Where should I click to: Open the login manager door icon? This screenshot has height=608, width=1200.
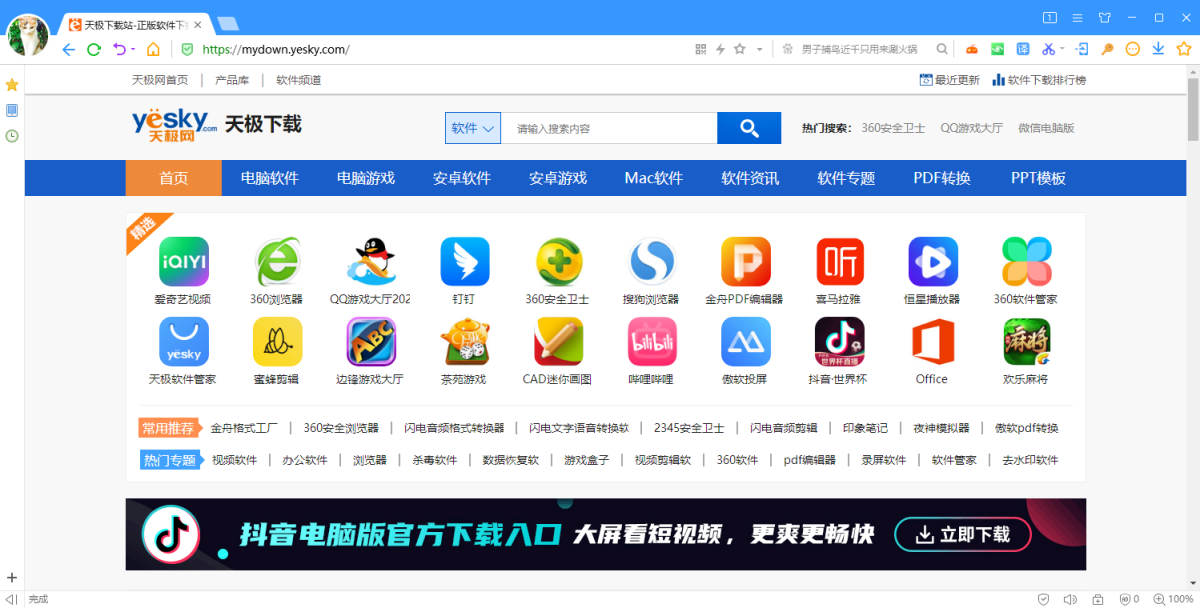[1082, 49]
